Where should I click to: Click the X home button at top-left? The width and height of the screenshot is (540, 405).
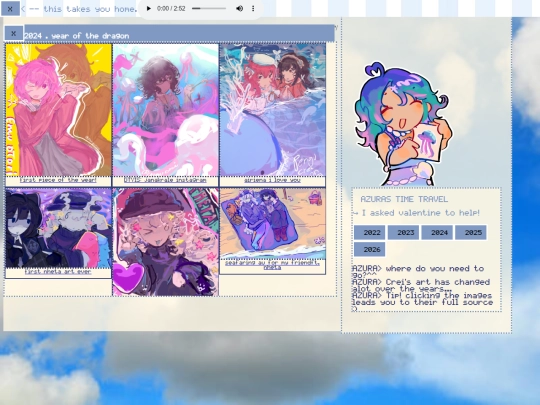[x=10, y=9]
